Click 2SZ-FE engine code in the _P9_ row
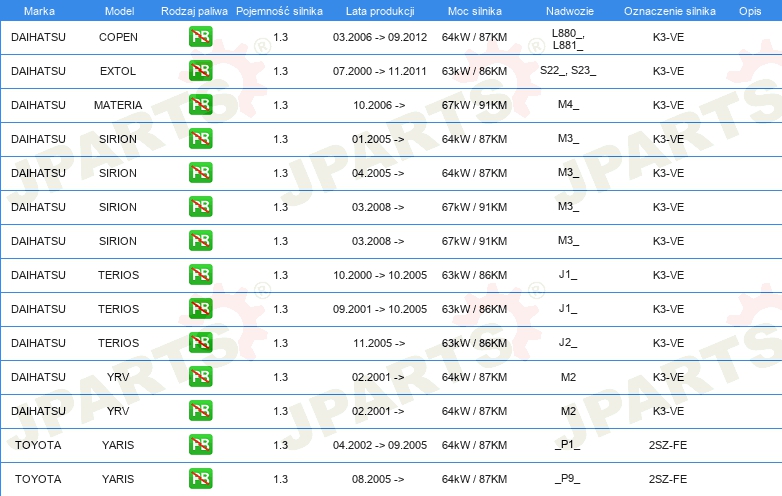This screenshot has width=782, height=496. tap(668, 479)
